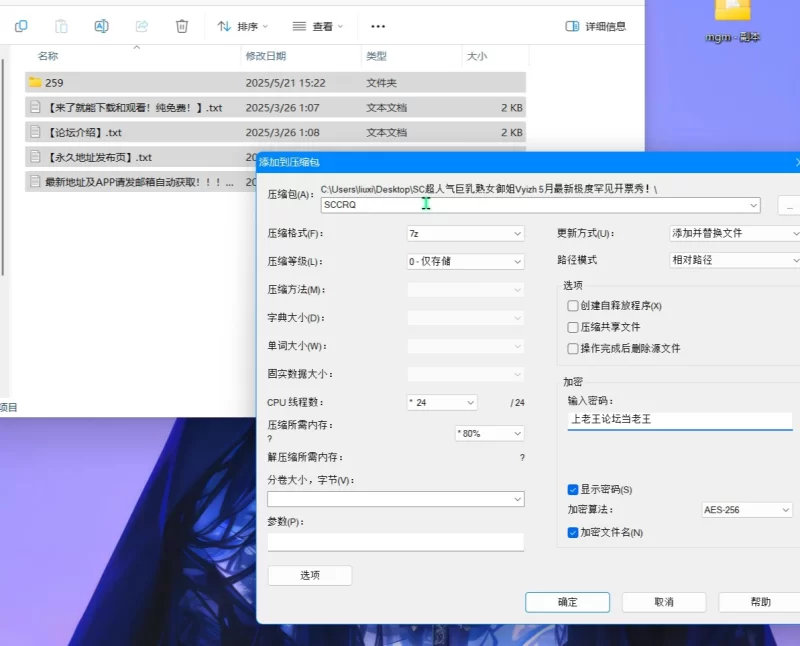Sort files by the 名称 column header

tap(48, 56)
